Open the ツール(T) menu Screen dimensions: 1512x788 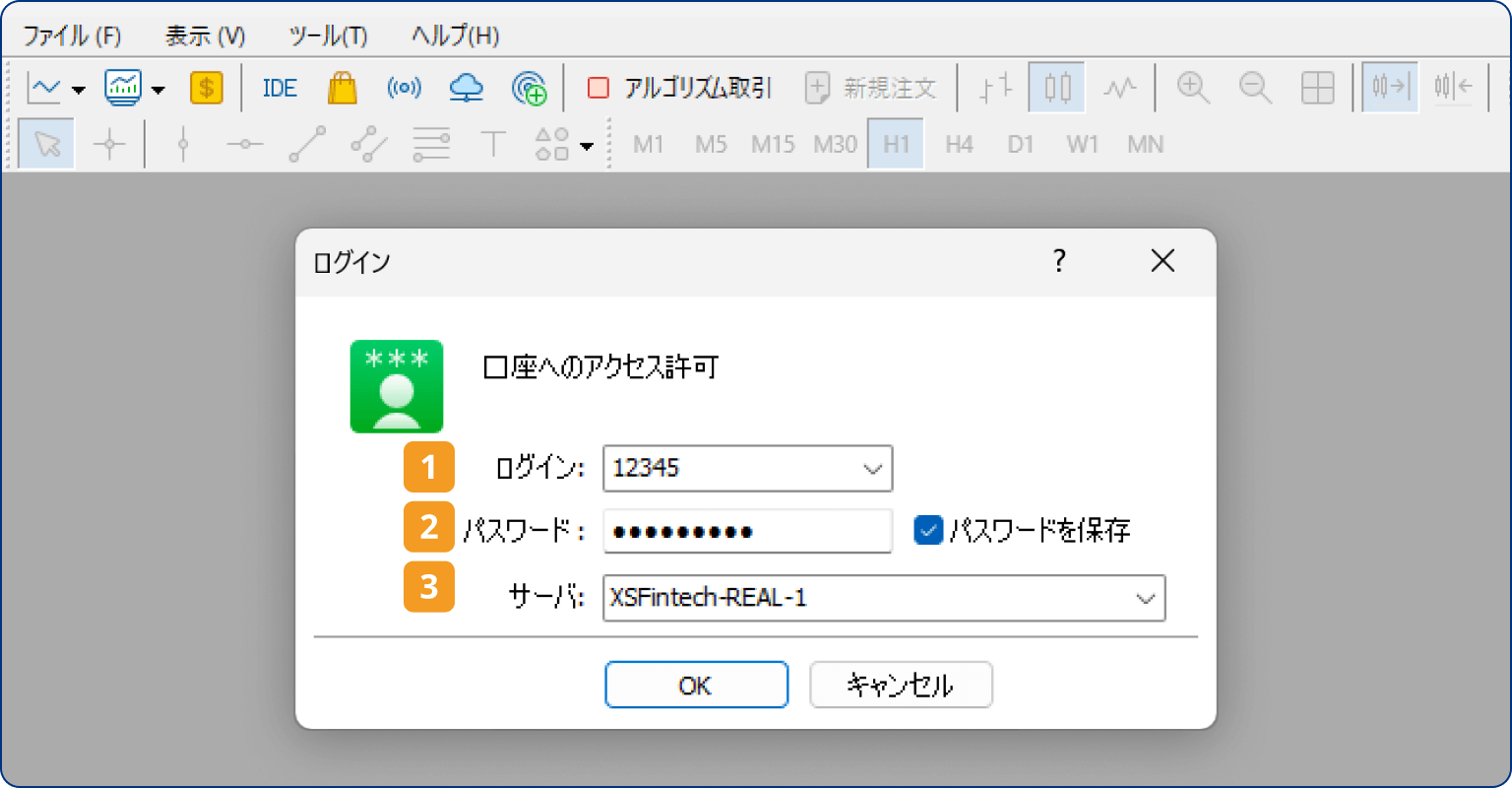[328, 36]
